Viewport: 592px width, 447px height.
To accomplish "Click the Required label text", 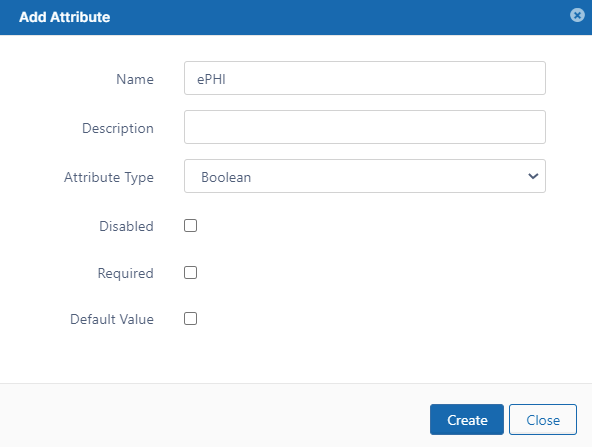I will [125, 273].
